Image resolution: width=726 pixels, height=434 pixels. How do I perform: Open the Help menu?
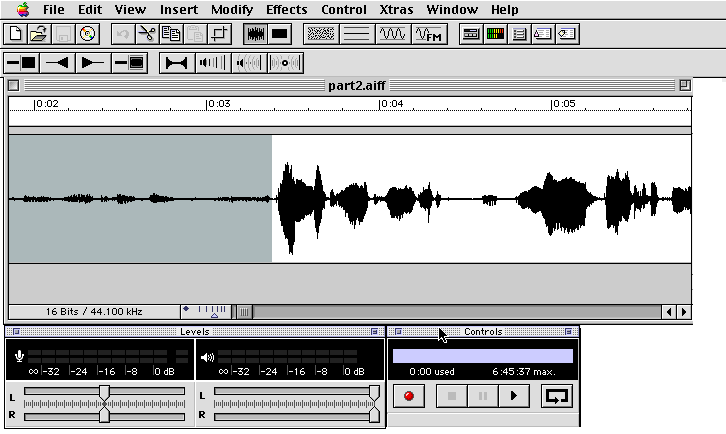pyautogui.click(x=505, y=9)
